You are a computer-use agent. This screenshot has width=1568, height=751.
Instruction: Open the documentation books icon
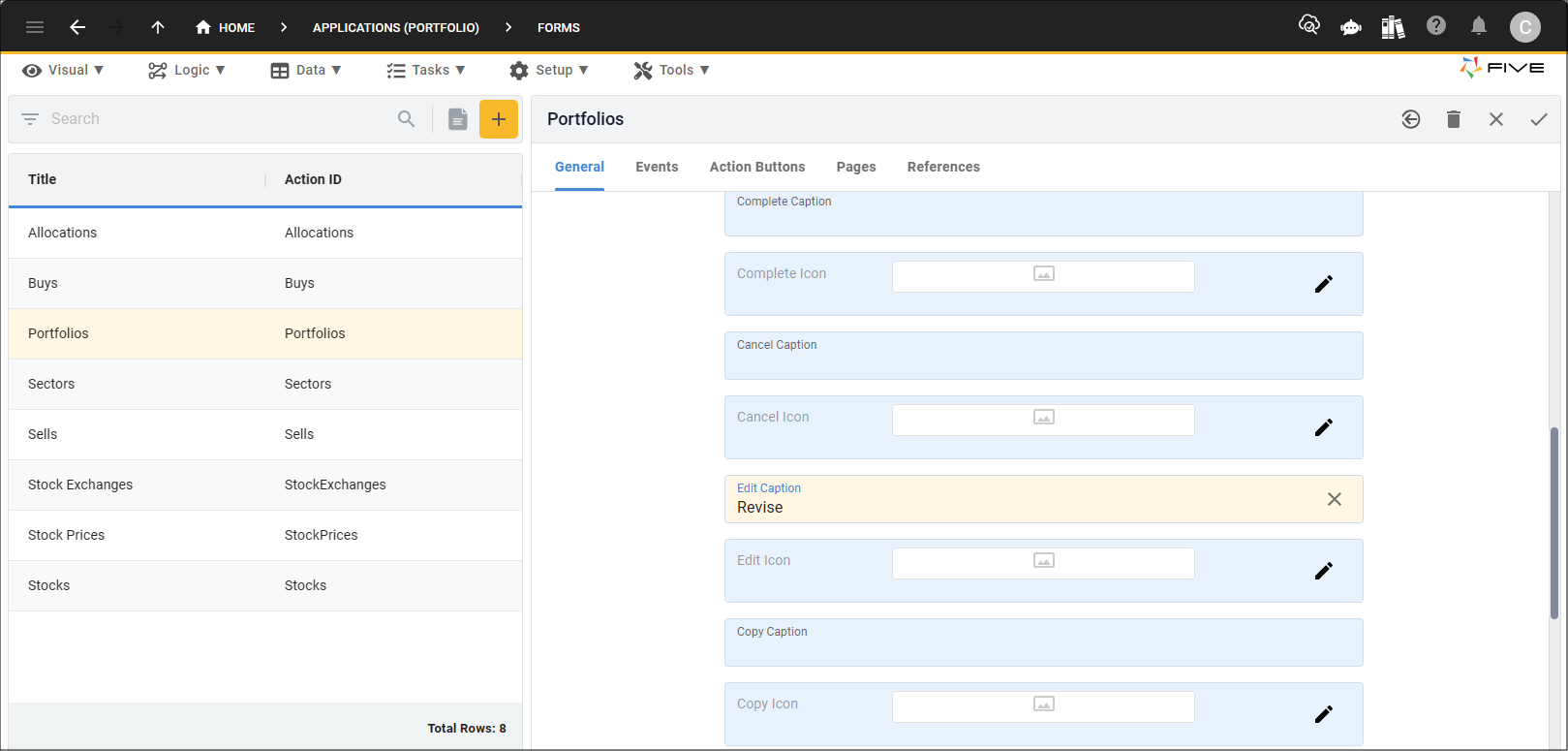coord(1393,27)
